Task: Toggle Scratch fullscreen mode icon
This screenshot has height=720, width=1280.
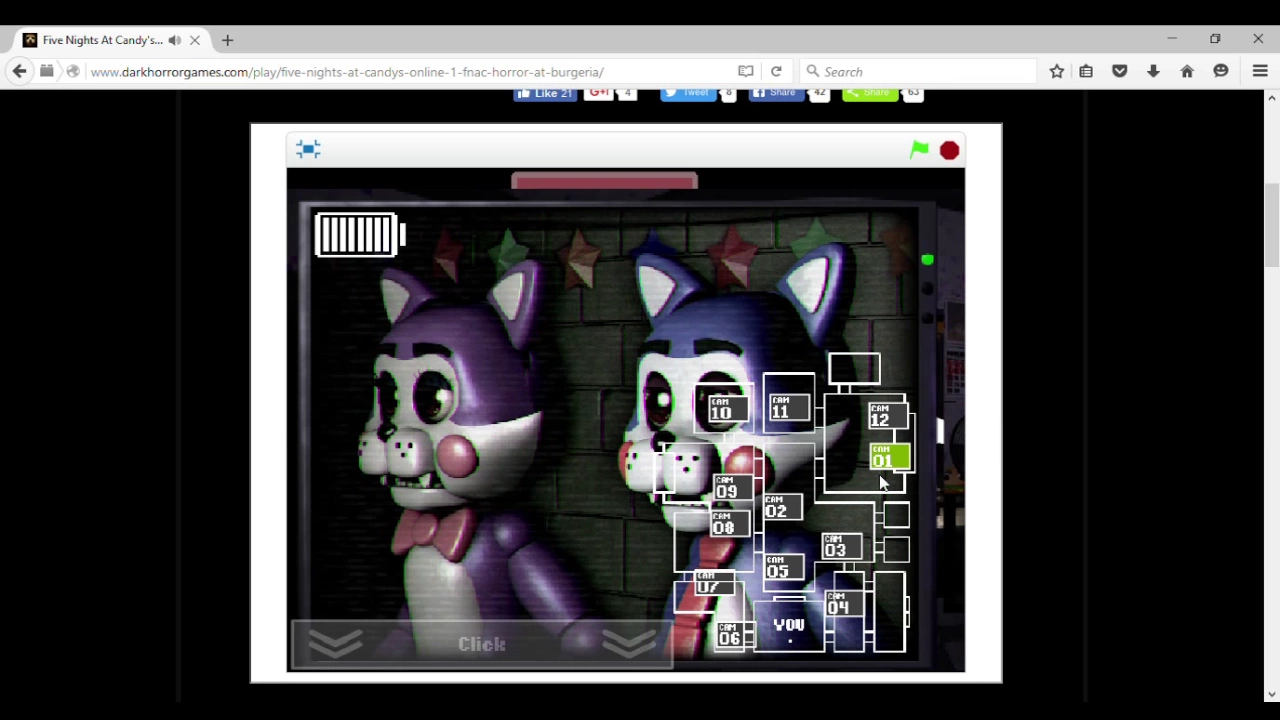Action: pyautogui.click(x=308, y=149)
